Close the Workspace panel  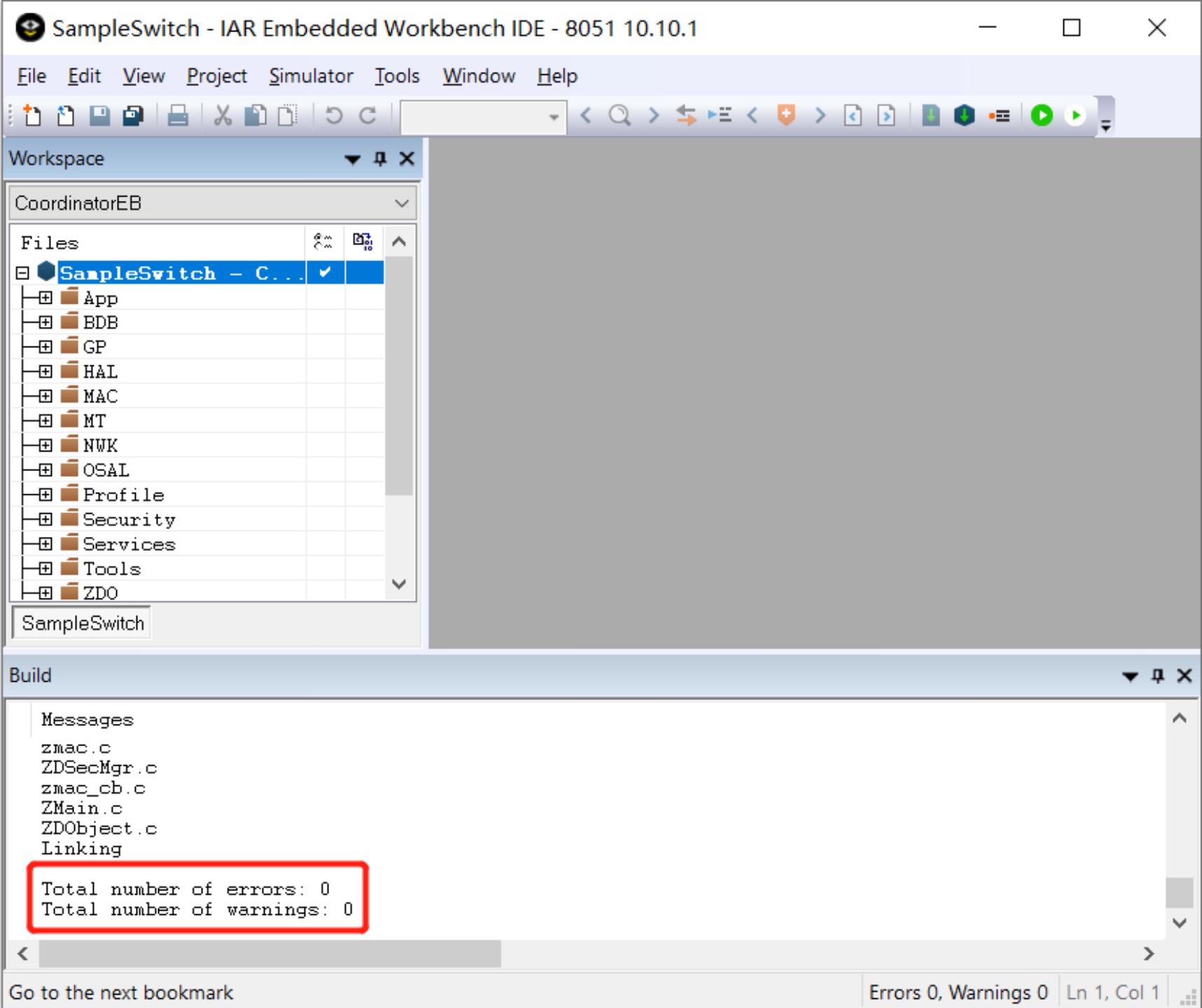point(407,159)
